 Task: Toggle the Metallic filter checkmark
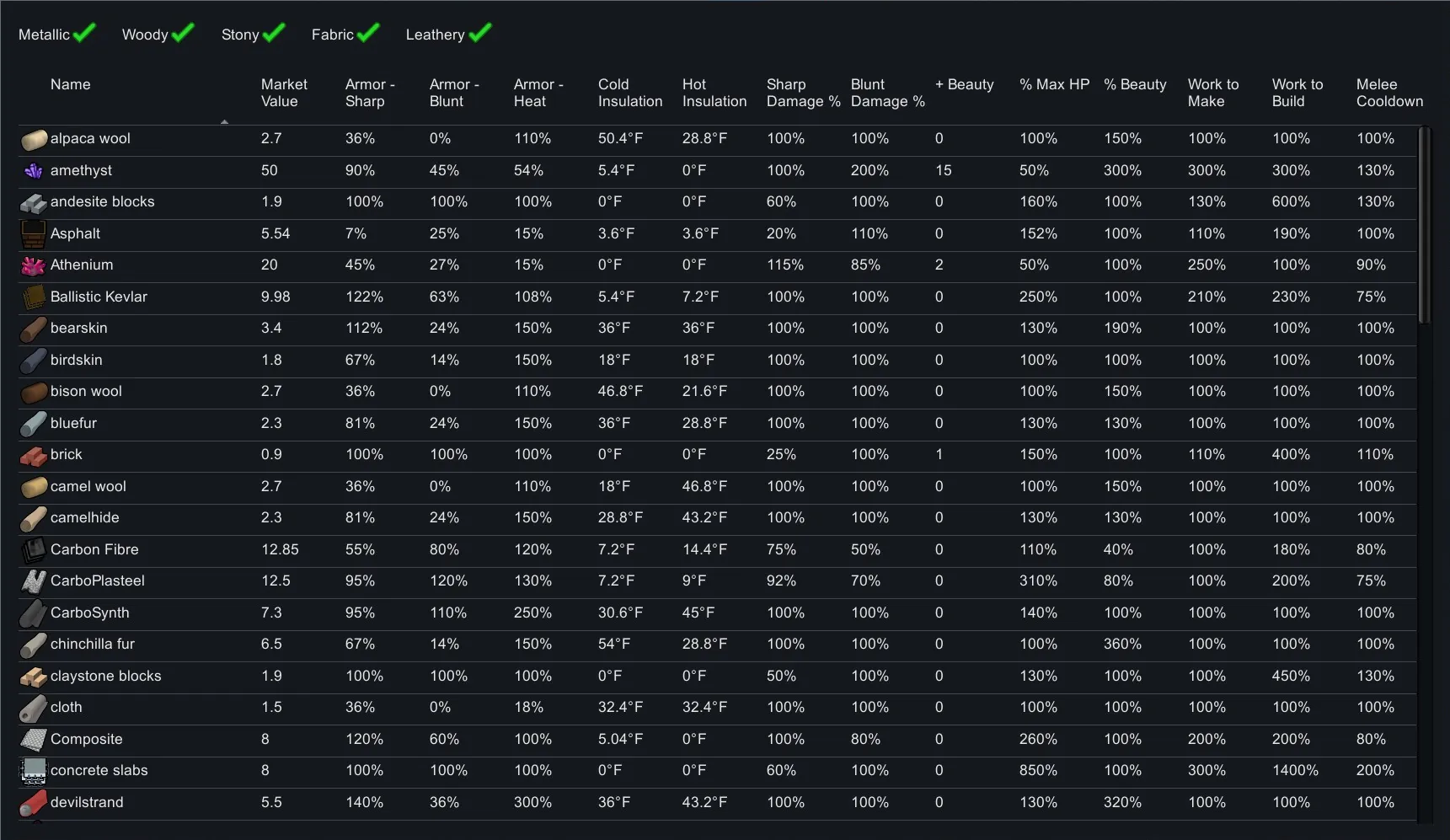tap(83, 34)
